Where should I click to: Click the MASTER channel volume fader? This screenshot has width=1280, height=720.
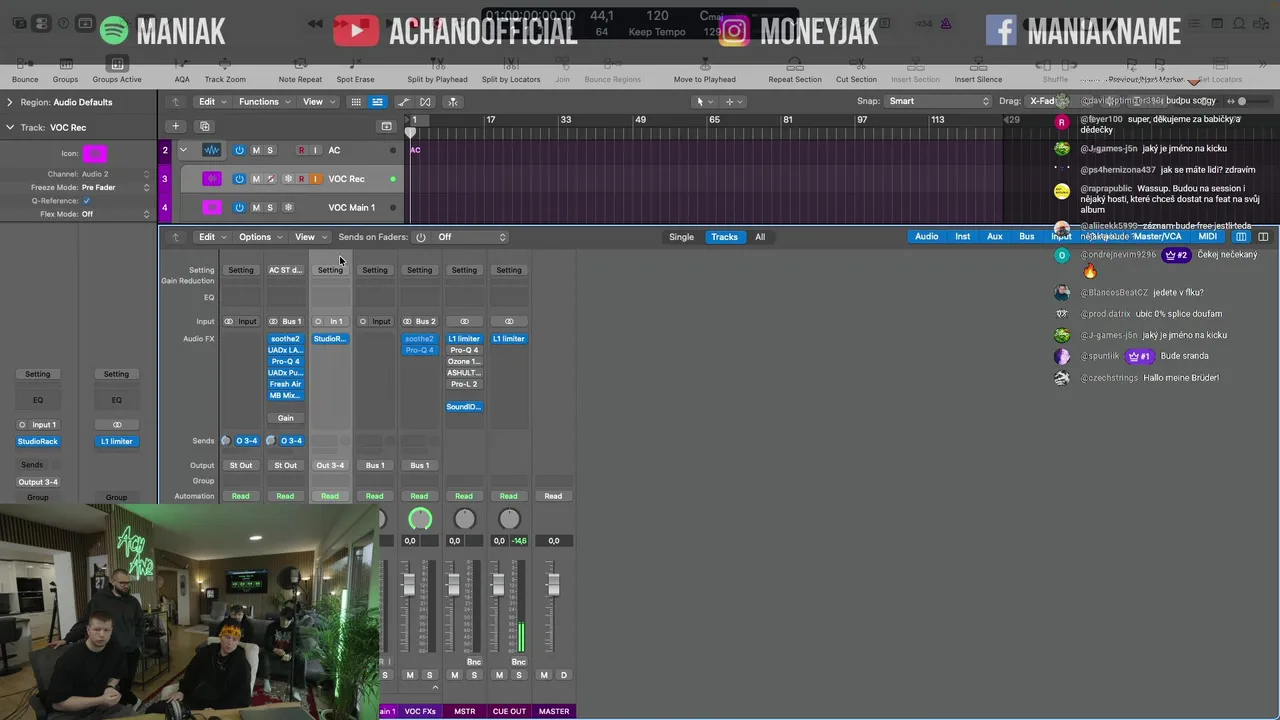552,584
